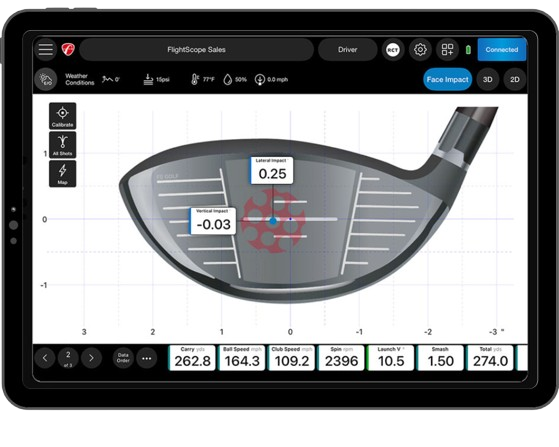Open the weather conditions E/O icon
Image resolution: width=559 pixels, height=447 pixels.
click(46, 79)
